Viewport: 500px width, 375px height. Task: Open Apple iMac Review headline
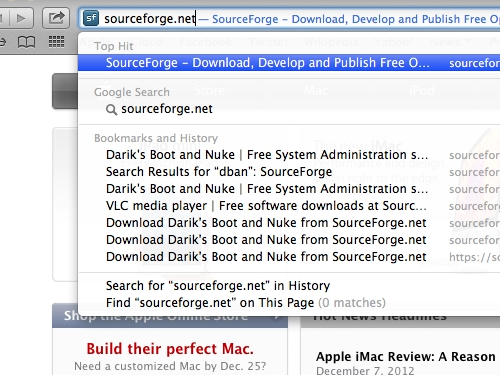tap(406, 357)
